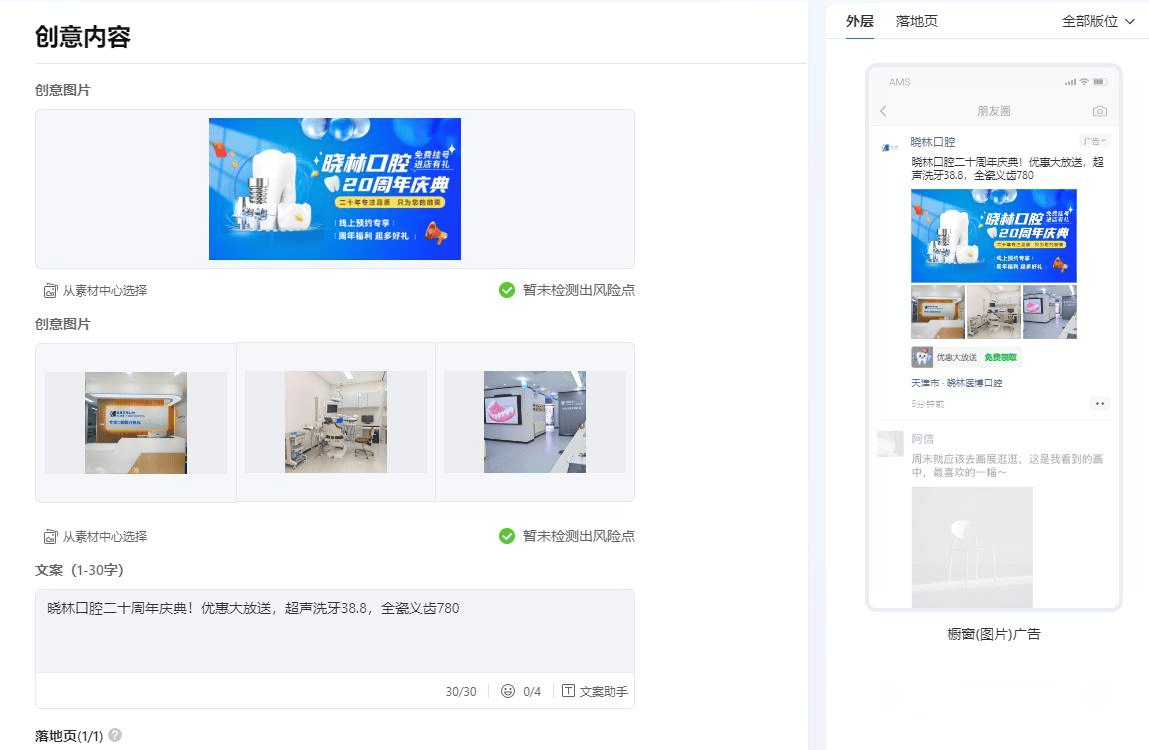Screen dimensions: 1149x750
Task: Click the two-dot comment button in the ad preview
Action: pyautogui.click(x=1099, y=404)
